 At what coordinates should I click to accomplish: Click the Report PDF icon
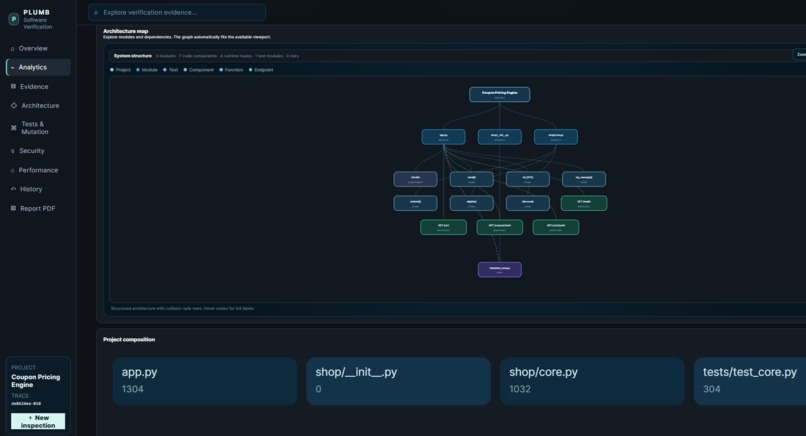(x=13, y=208)
